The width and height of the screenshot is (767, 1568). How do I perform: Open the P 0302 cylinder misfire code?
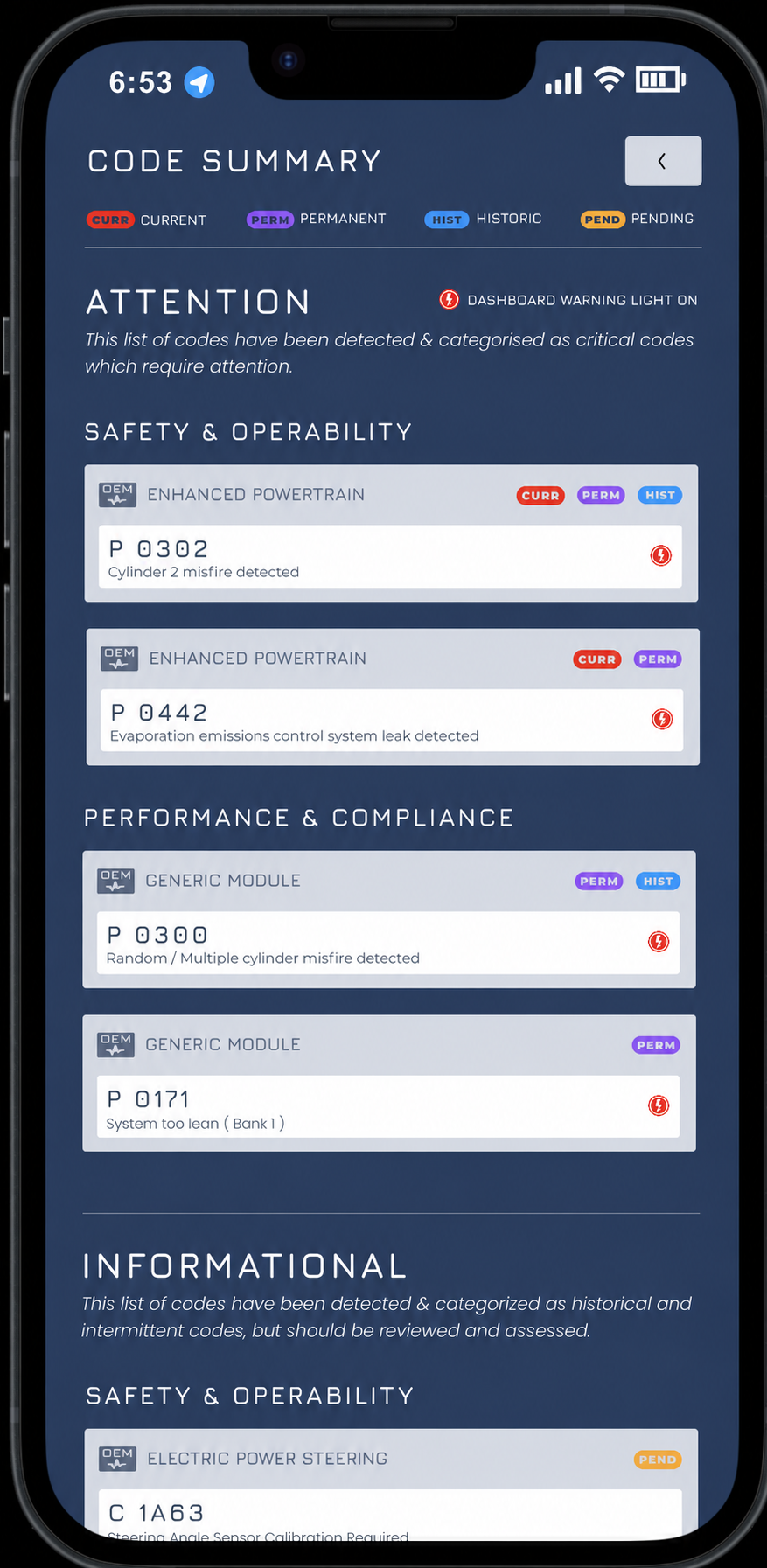click(390, 556)
